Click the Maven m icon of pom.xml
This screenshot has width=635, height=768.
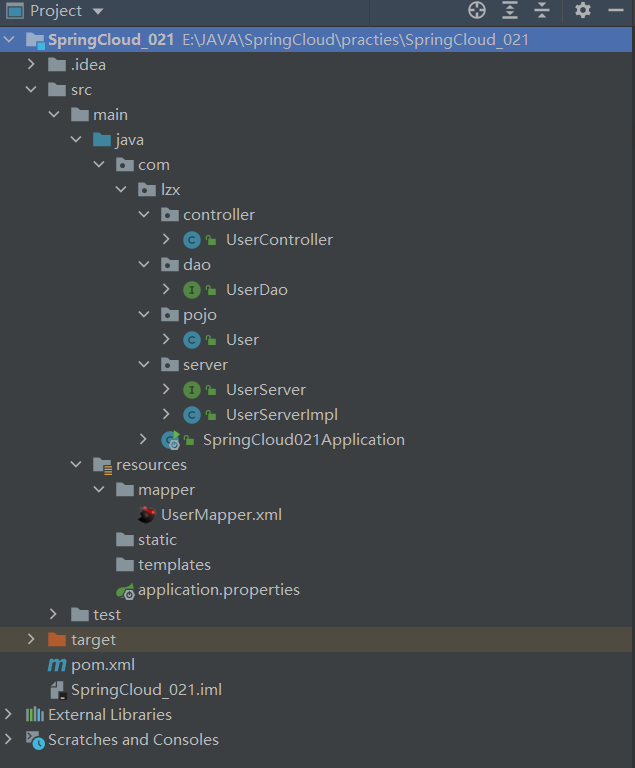tap(57, 665)
